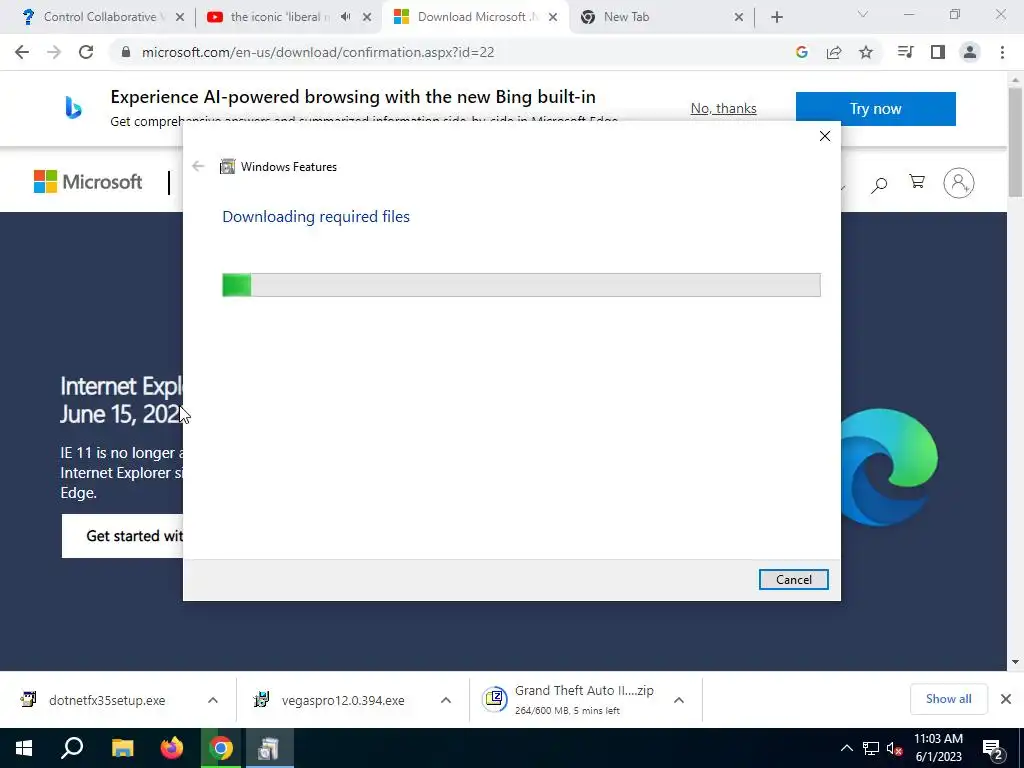Image resolution: width=1024 pixels, height=768 pixels.
Task: Click the page vertical scrollbar thumb
Action: pyautogui.click(x=1015, y=142)
